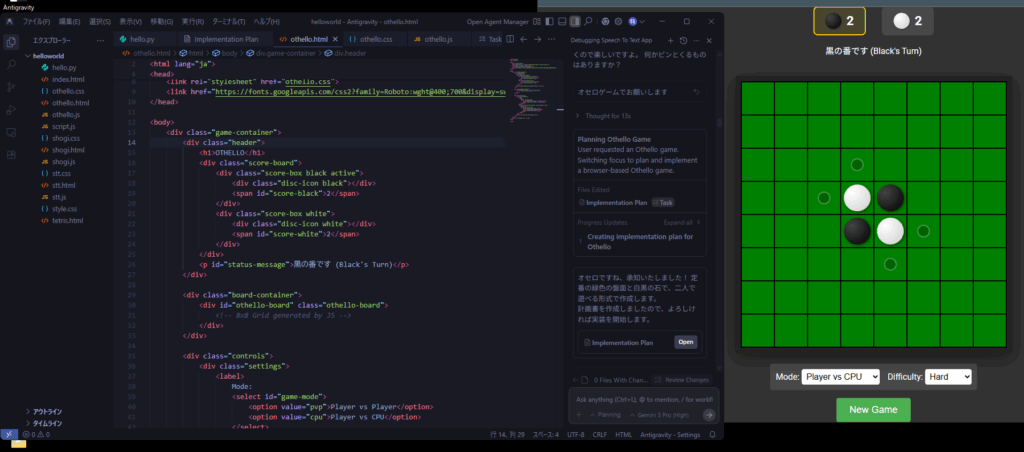Viewport: 1024px width, 452px height.
Task: Click the green New Game button
Action: click(x=873, y=410)
